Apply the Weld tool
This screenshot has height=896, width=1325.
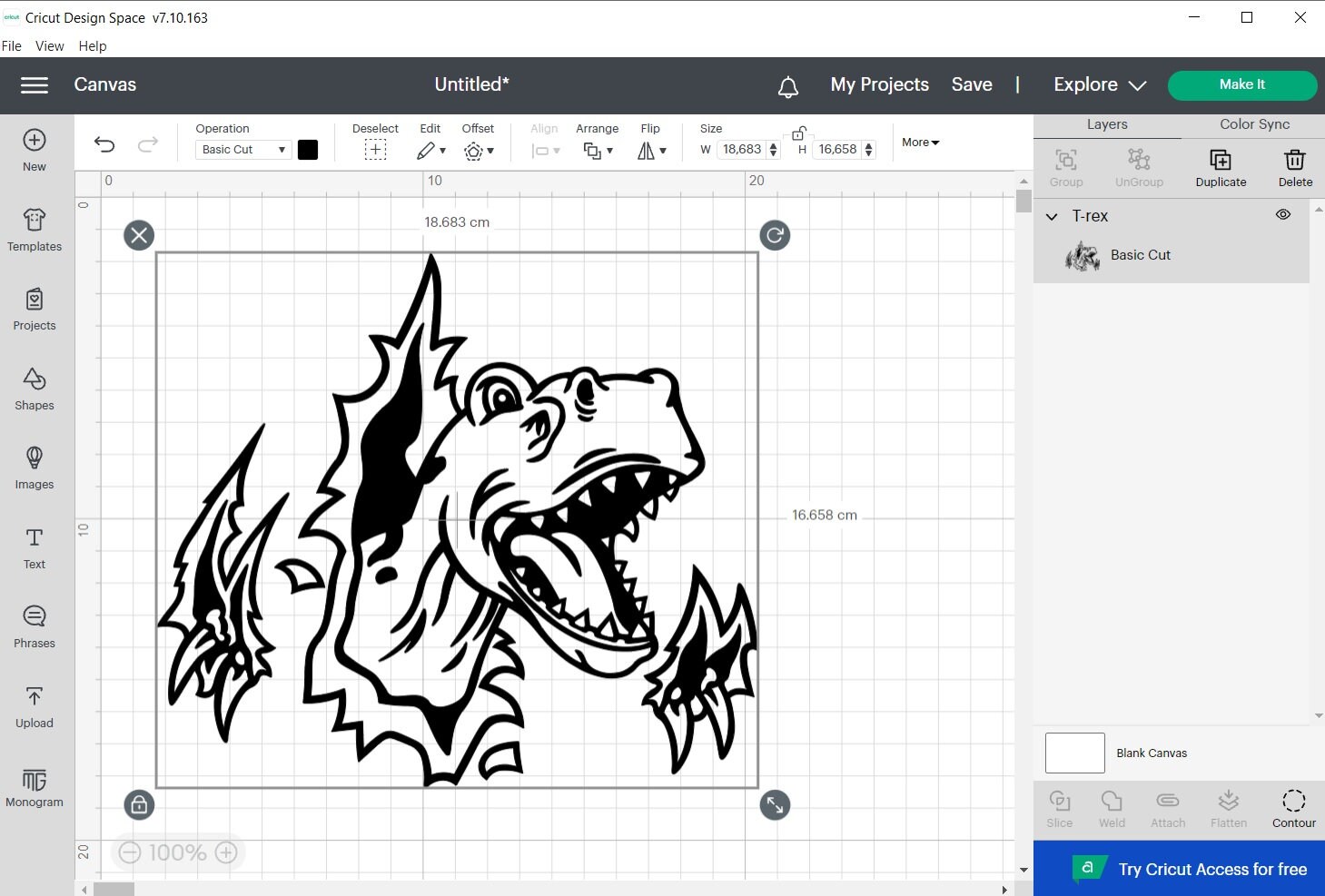[1112, 807]
